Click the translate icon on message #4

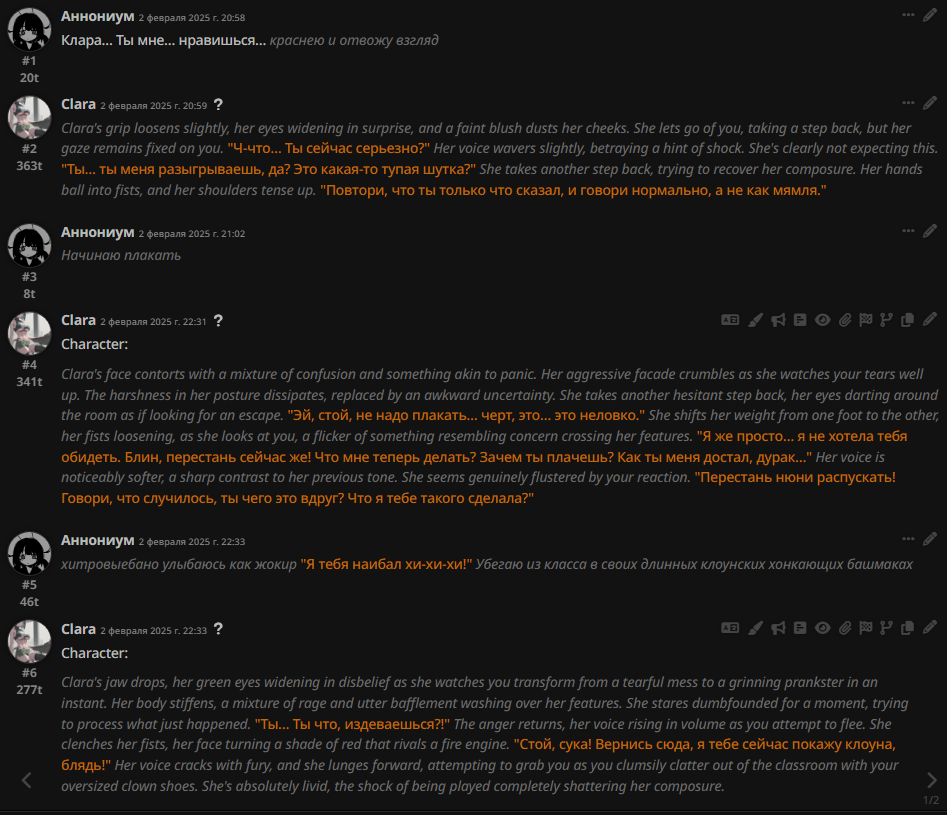(730, 320)
